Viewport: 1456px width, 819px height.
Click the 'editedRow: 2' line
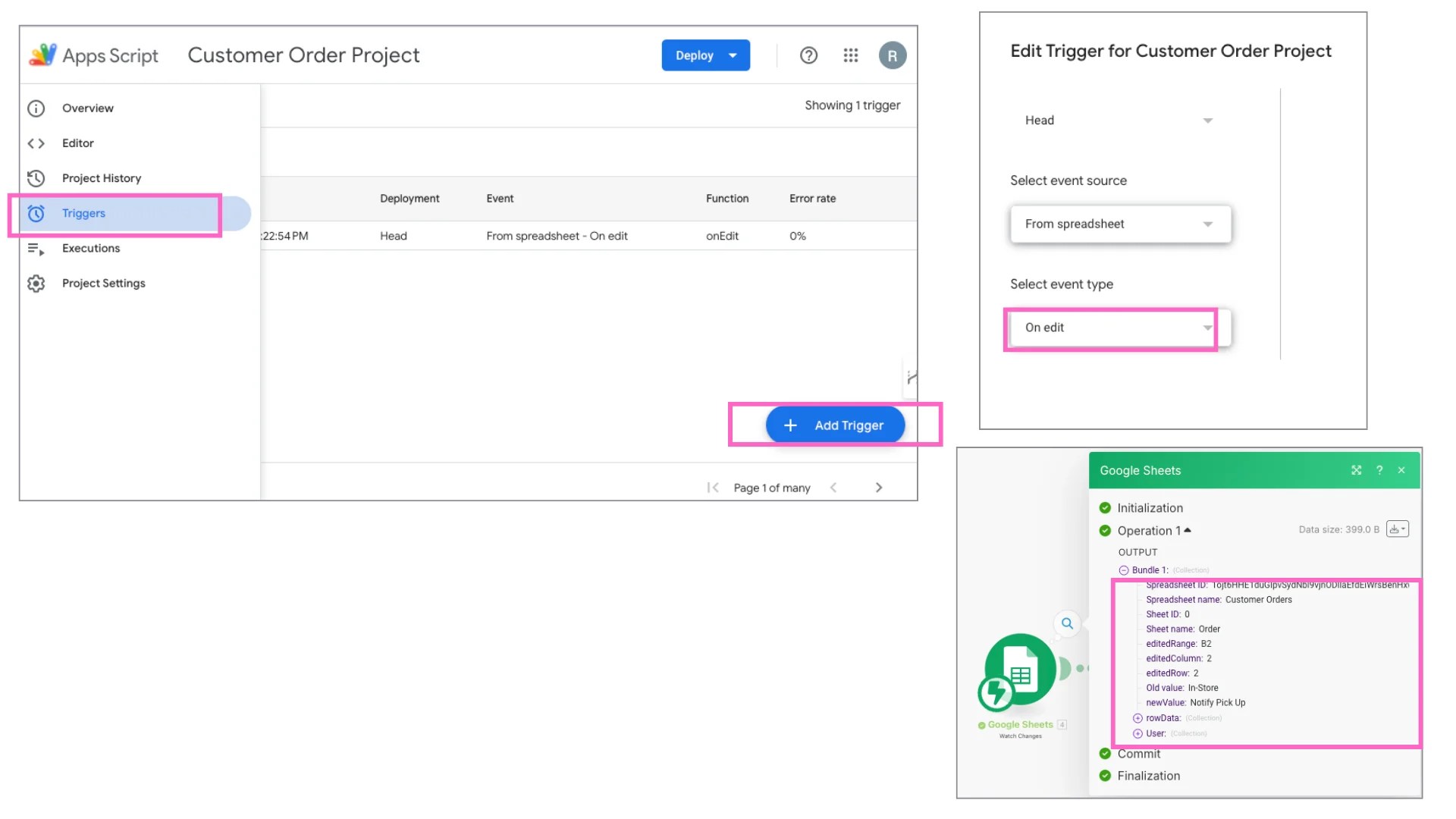1172,673
